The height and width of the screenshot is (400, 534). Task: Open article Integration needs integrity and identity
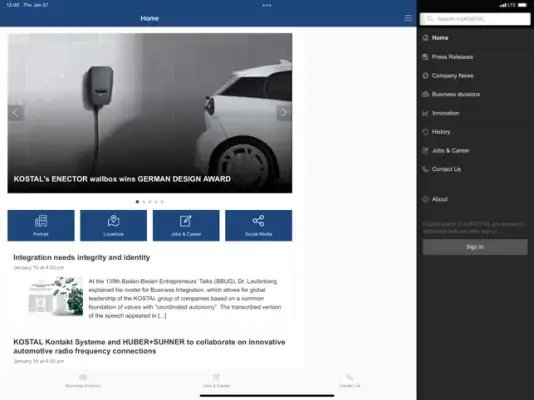pyautogui.click(x=82, y=257)
